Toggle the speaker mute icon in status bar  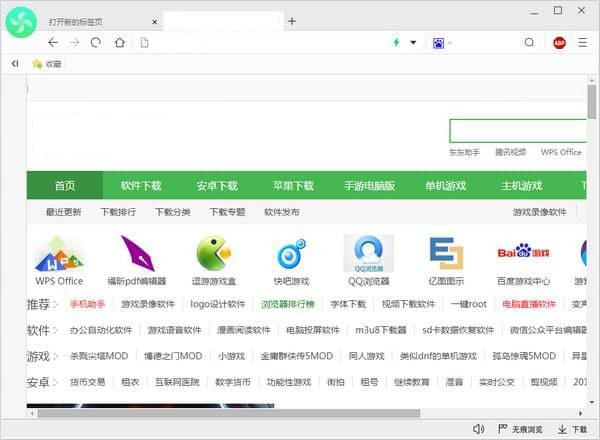478,429
